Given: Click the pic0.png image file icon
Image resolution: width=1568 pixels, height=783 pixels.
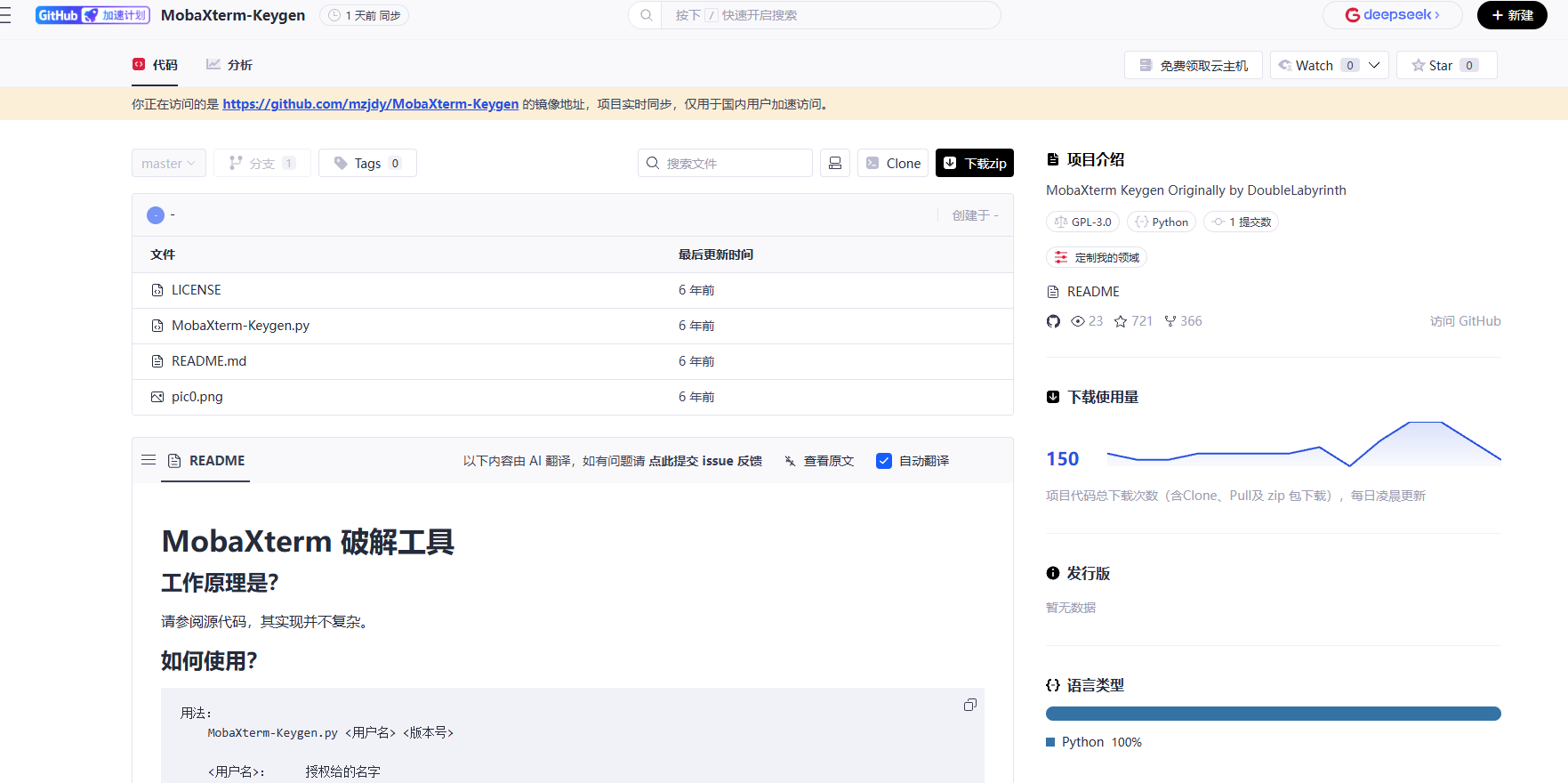Looking at the screenshot, I should click(x=157, y=397).
